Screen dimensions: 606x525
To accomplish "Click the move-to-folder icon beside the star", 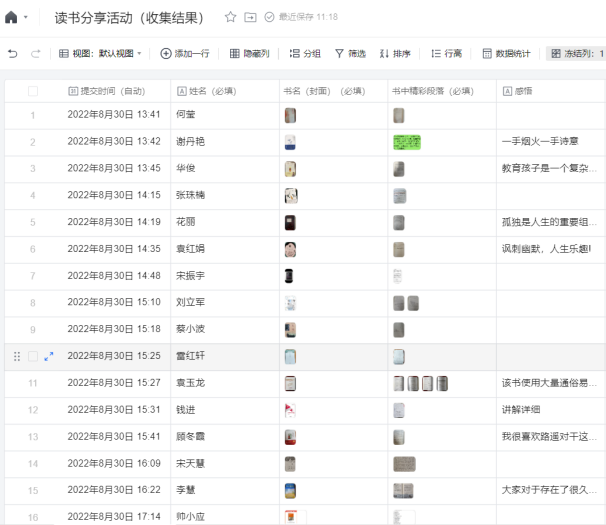I will [x=250, y=18].
